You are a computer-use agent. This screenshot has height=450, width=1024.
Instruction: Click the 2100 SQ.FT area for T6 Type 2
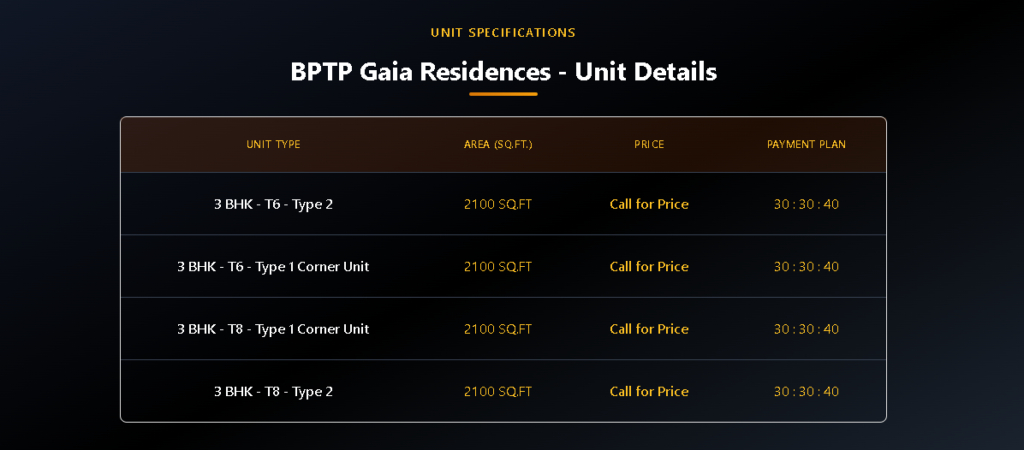pyautogui.click(x=498, y=204)
